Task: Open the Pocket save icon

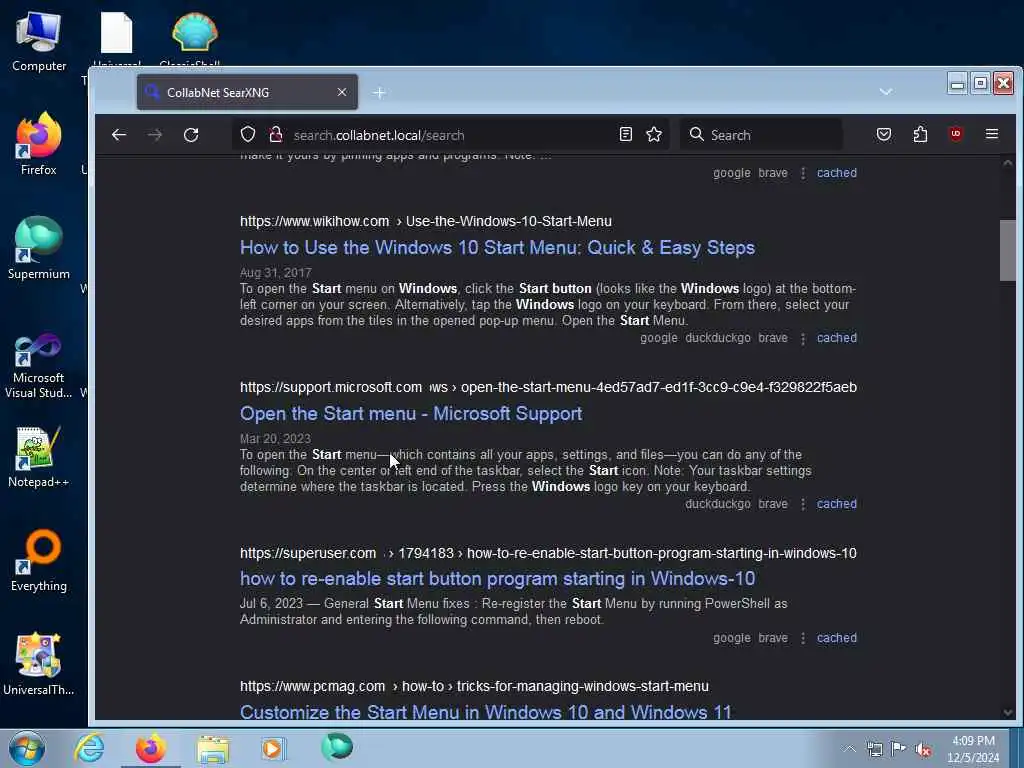Action: [x=884, y=135]
